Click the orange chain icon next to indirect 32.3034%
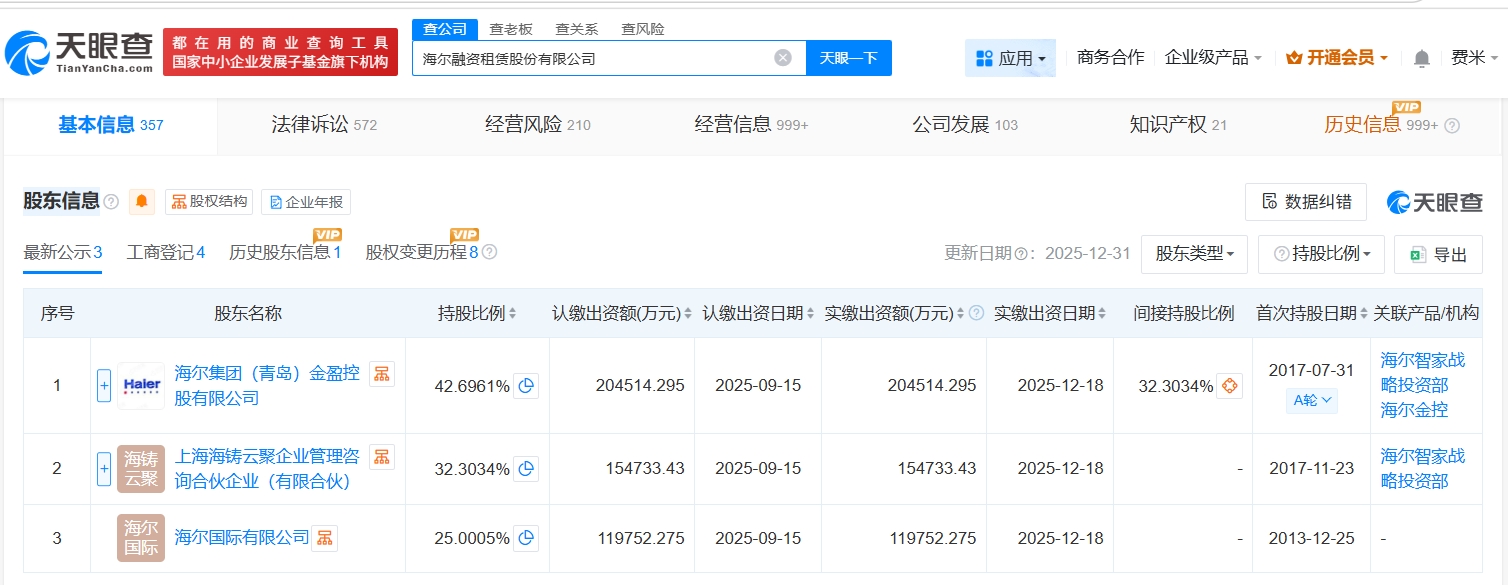Image resolution: width=1508 pixels, height=585 pixels. pos(1230,386)
